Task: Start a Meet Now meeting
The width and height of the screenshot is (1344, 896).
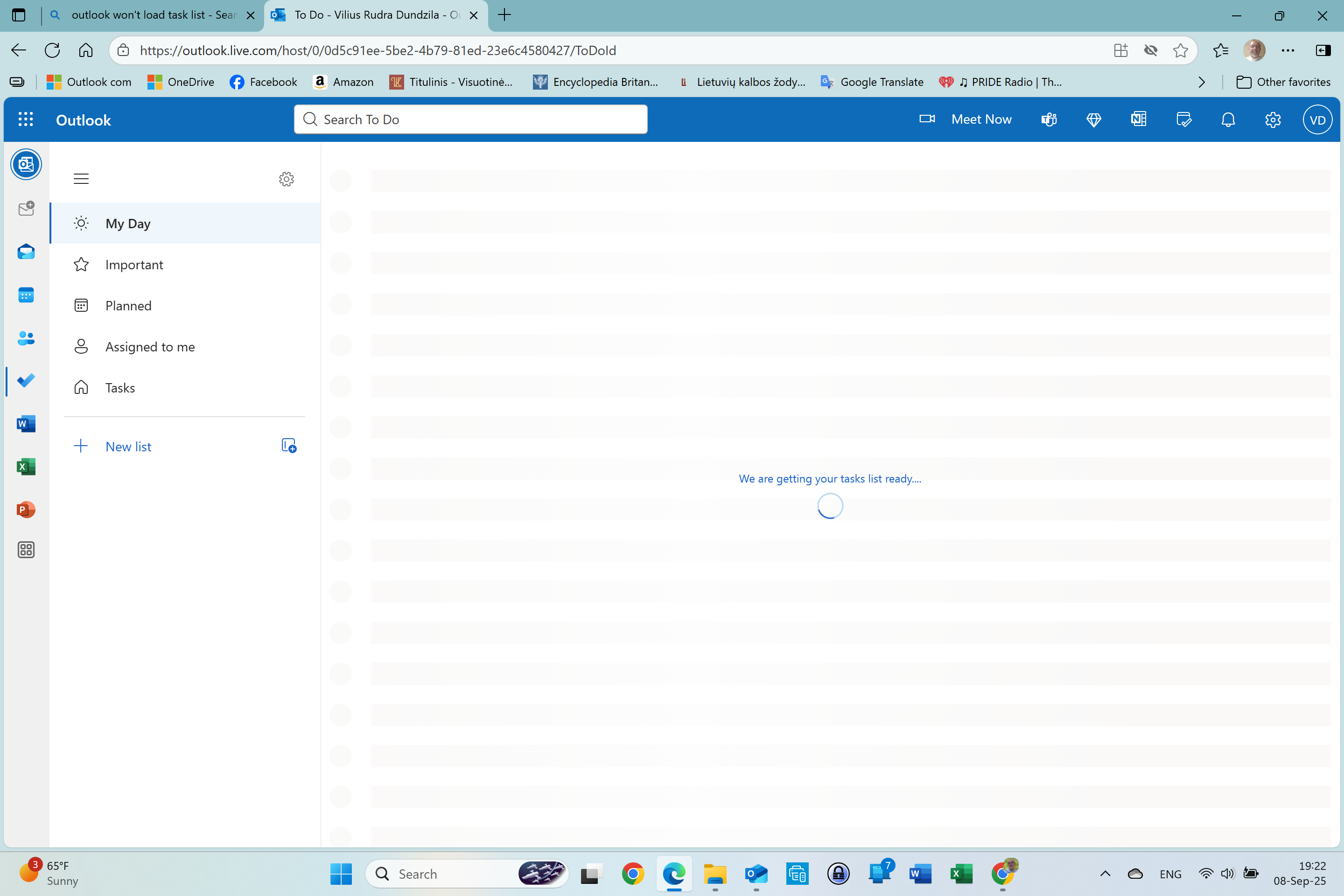Action: (981, 119)
